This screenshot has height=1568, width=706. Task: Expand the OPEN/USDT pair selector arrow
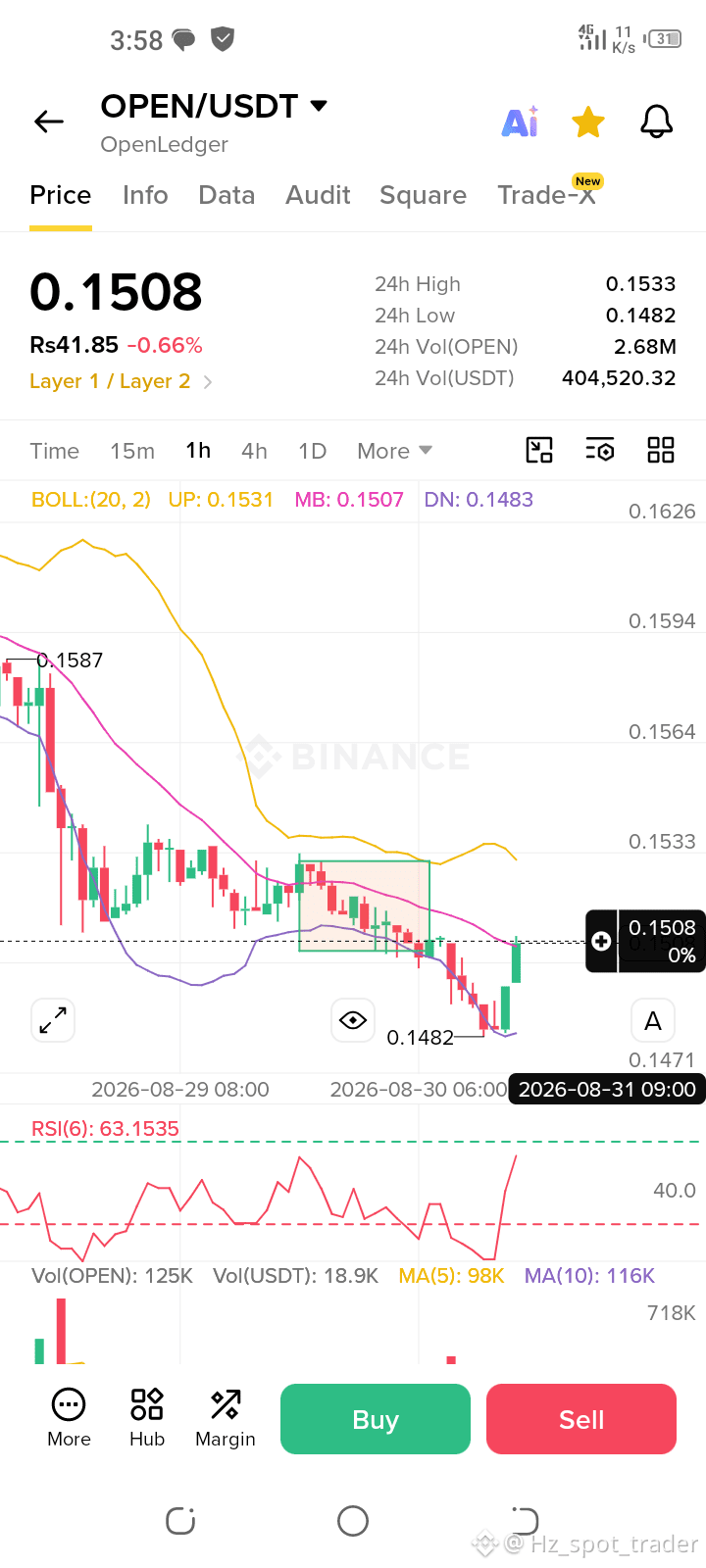(319, 106)
